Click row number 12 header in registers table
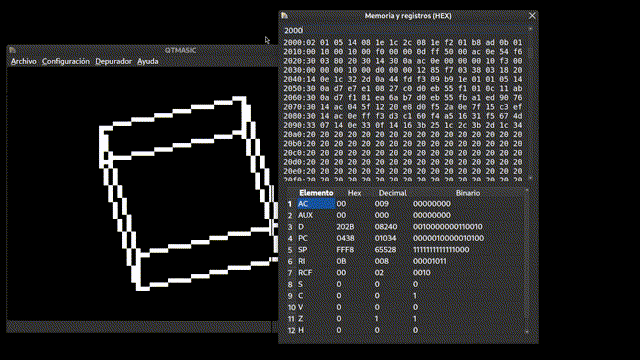The image size is (640, 360). pos(291,330)
